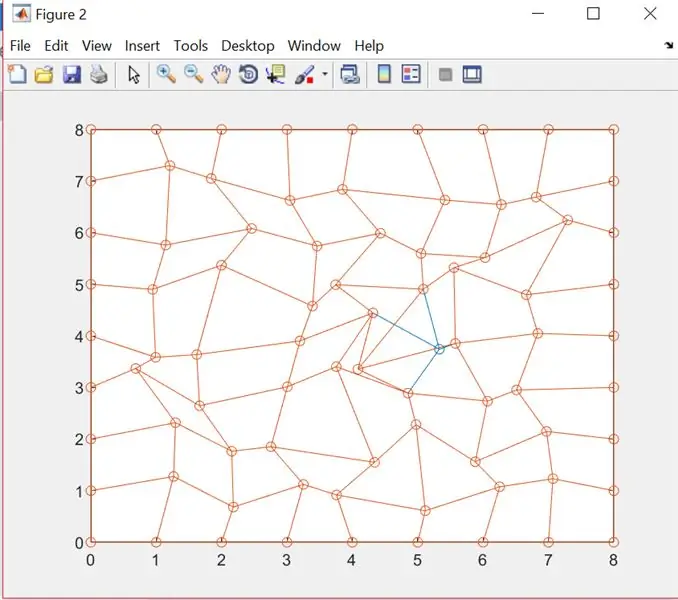Screen dimensions: 678x600
Task: Click the x-axis tick label 3
Action: pos(286,560)
